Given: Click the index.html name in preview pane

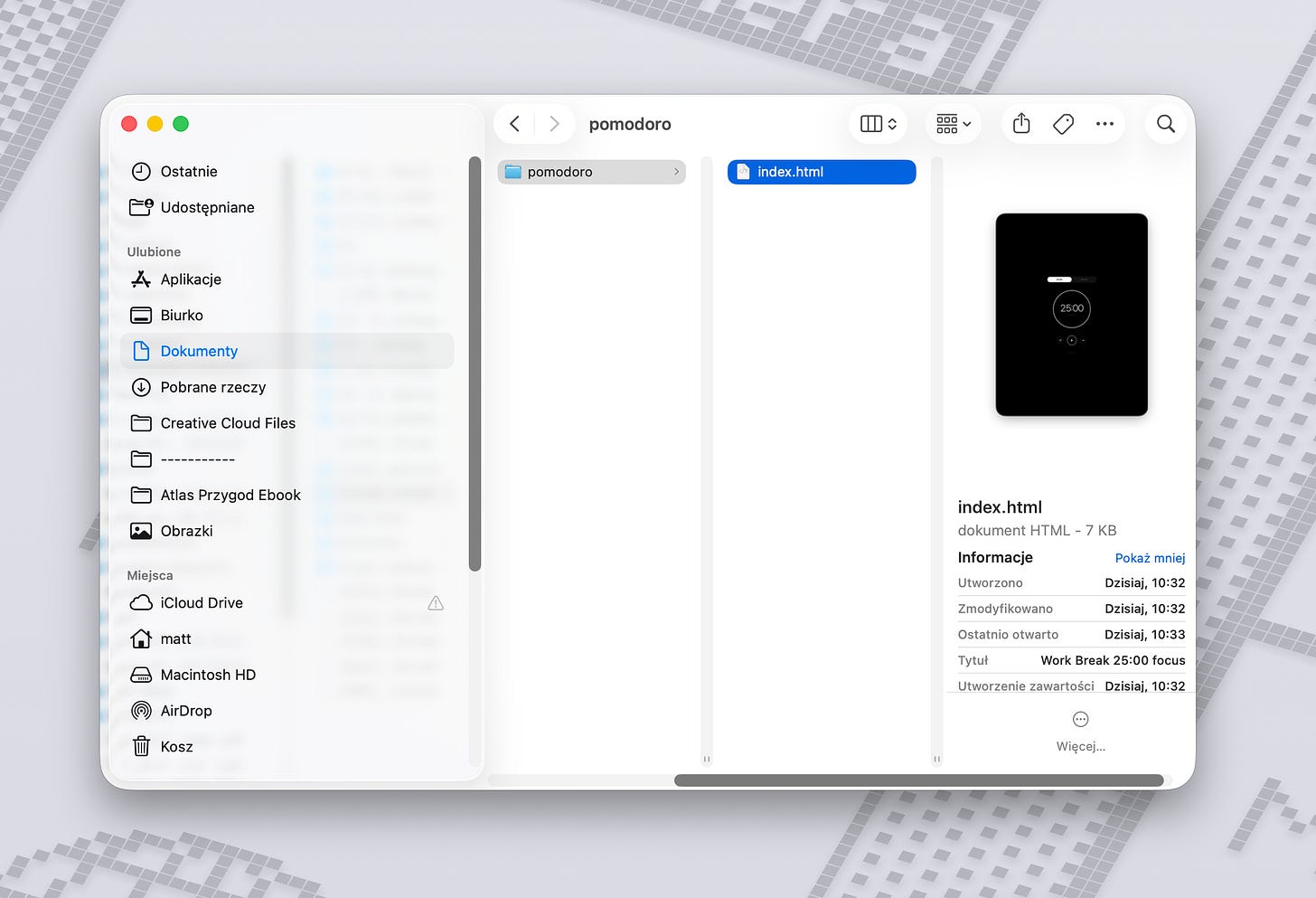Looking at the screenshot, I should pyautogui.click(x=1000, y=507).
